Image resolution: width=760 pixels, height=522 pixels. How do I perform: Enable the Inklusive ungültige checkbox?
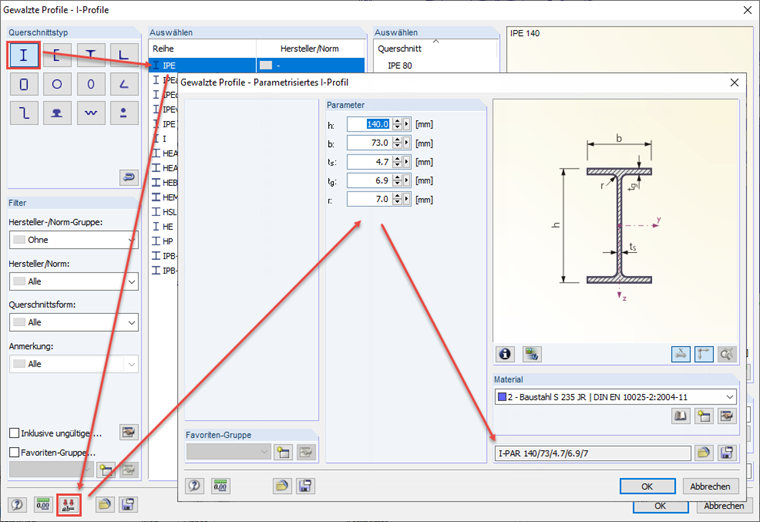coord(15,433)
